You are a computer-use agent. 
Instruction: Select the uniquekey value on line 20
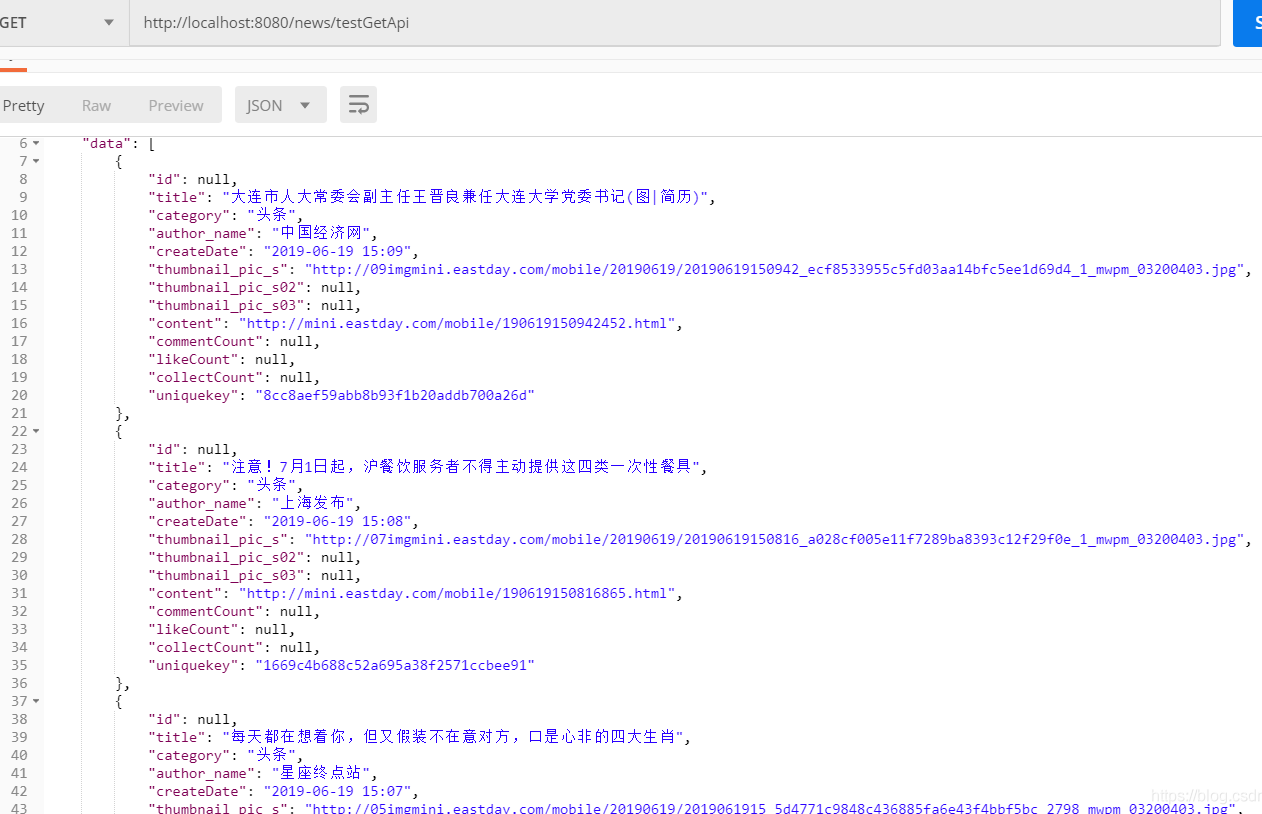point(394,395)
